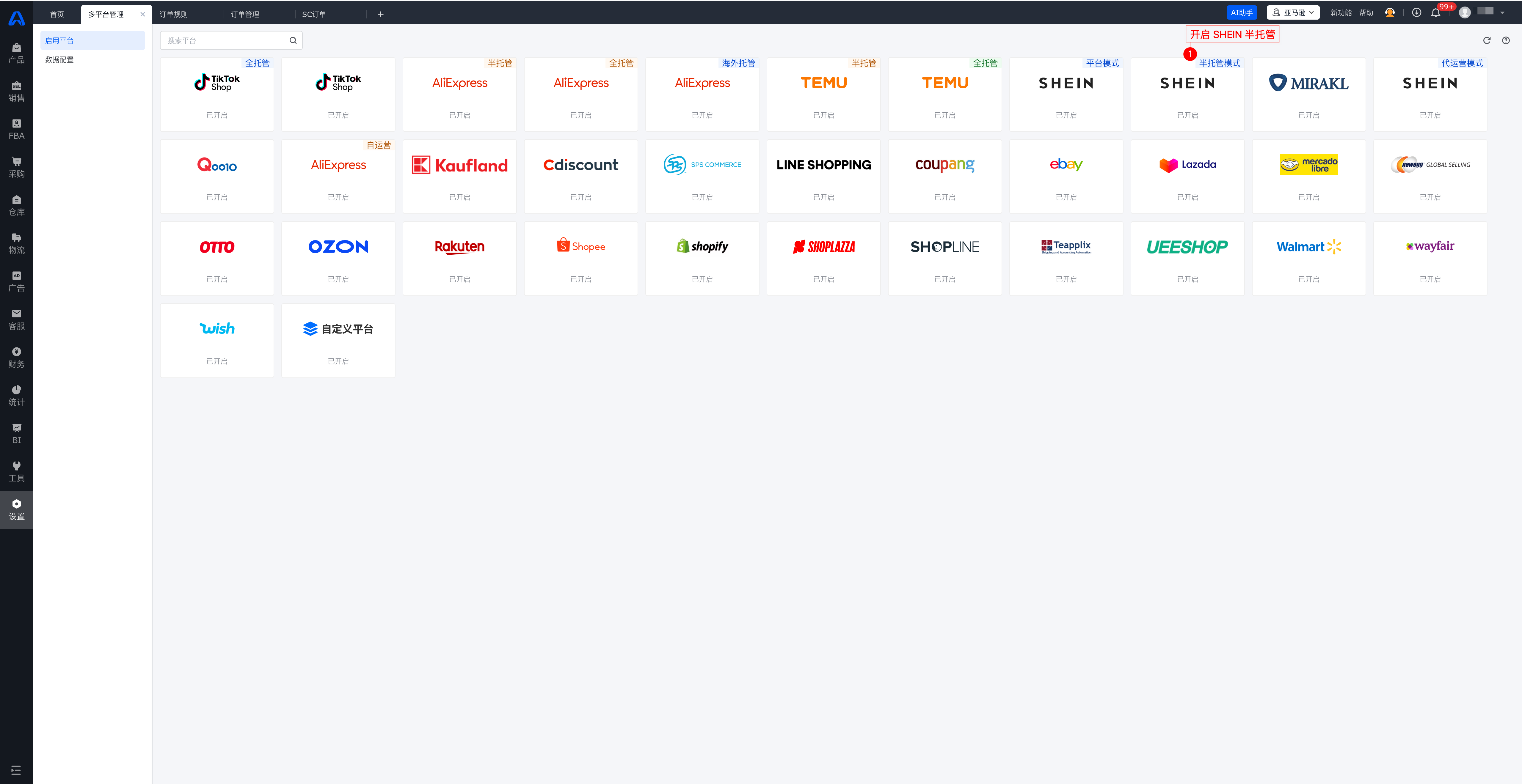Open the TikTok Shop 全托管 card
Screen dimensions: 1522x784
pyautogui.click(x=217, y=95)
